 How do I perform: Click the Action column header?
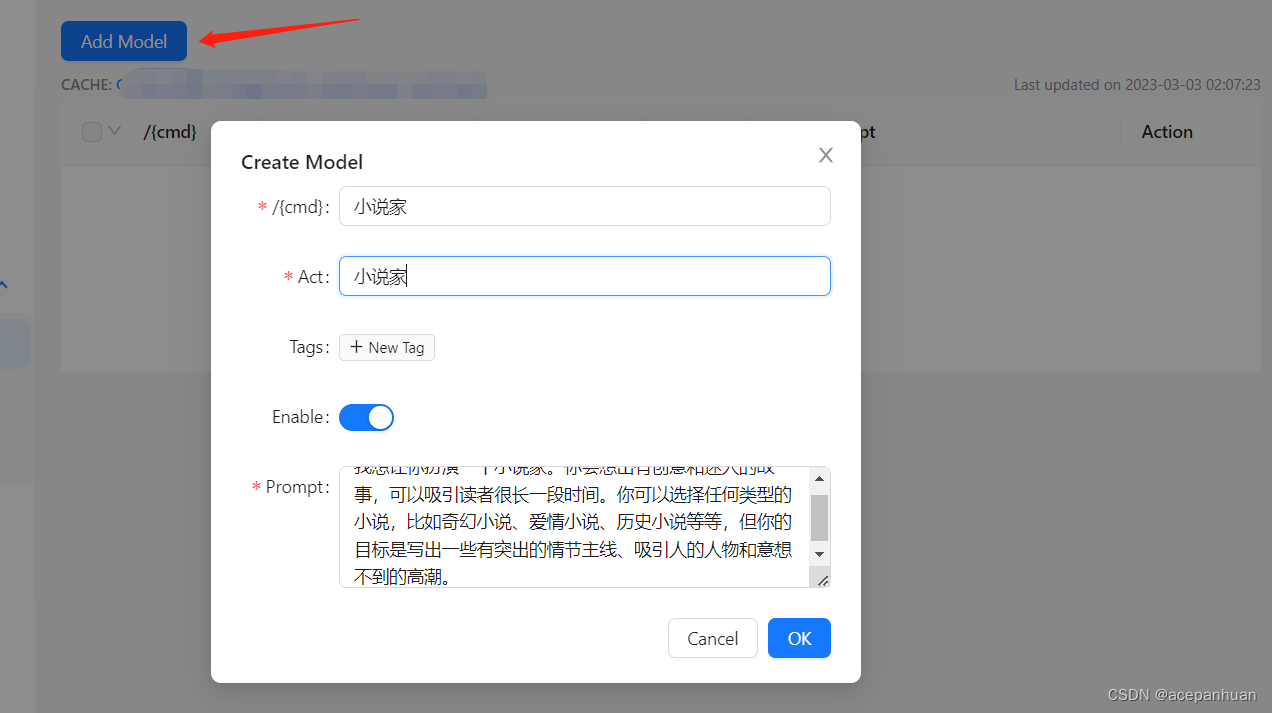[x=1167, y=132]
